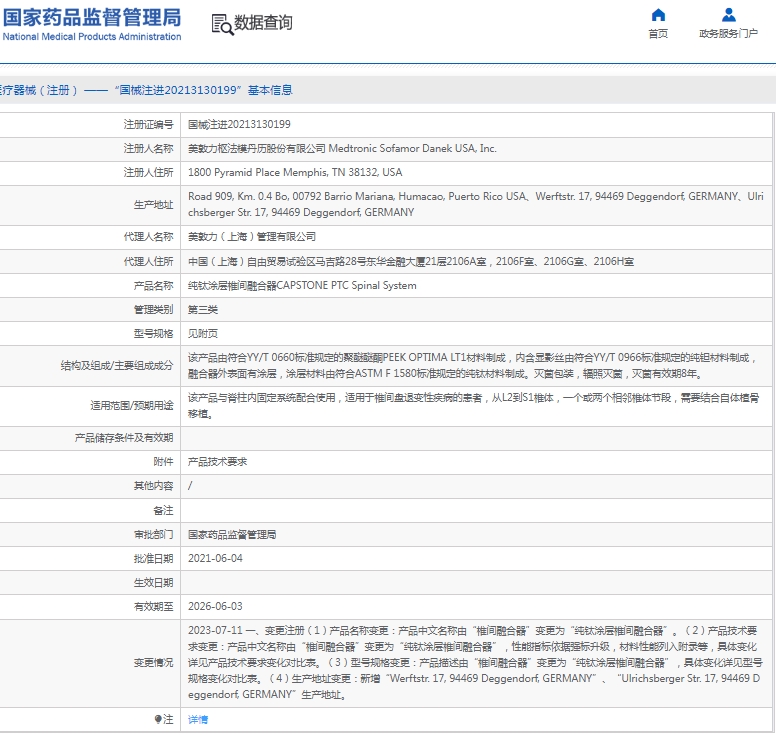Screen dimensions: 776x735
Task: Click production address Road 909 Humacao text
Action: point(476,204)
